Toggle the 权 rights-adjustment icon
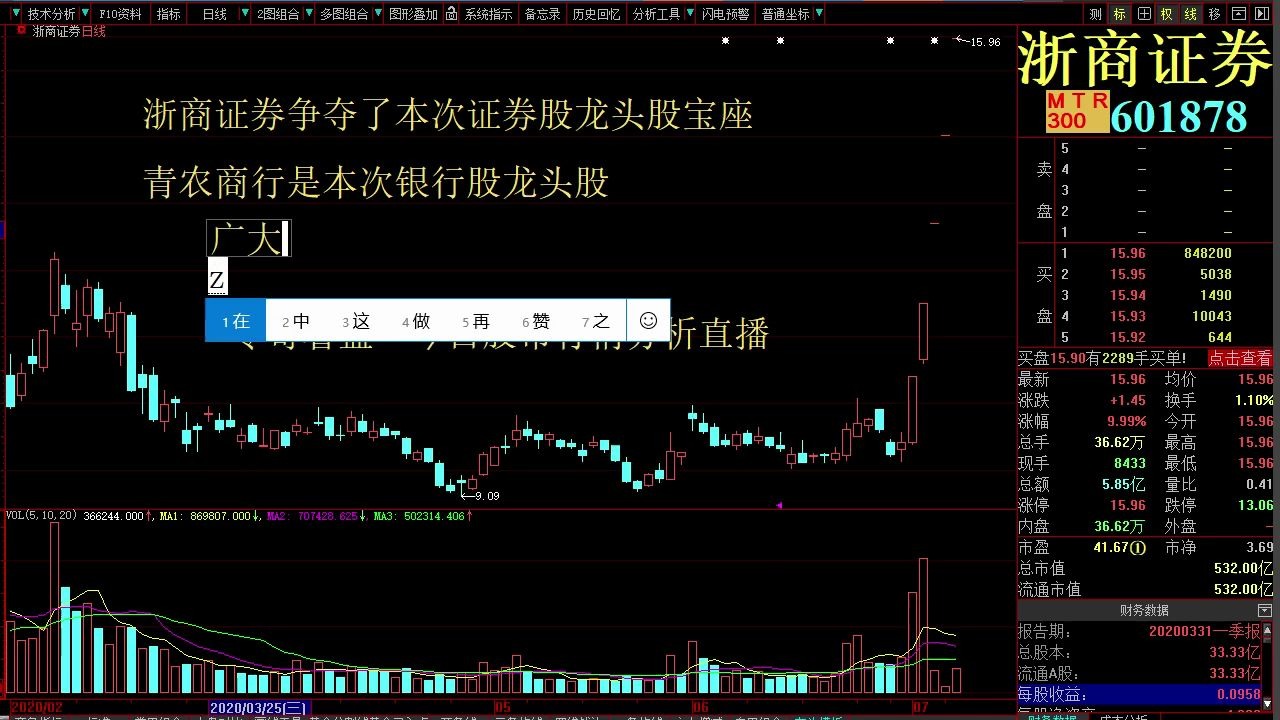Screen dimensions: 1280x720 1167,14
